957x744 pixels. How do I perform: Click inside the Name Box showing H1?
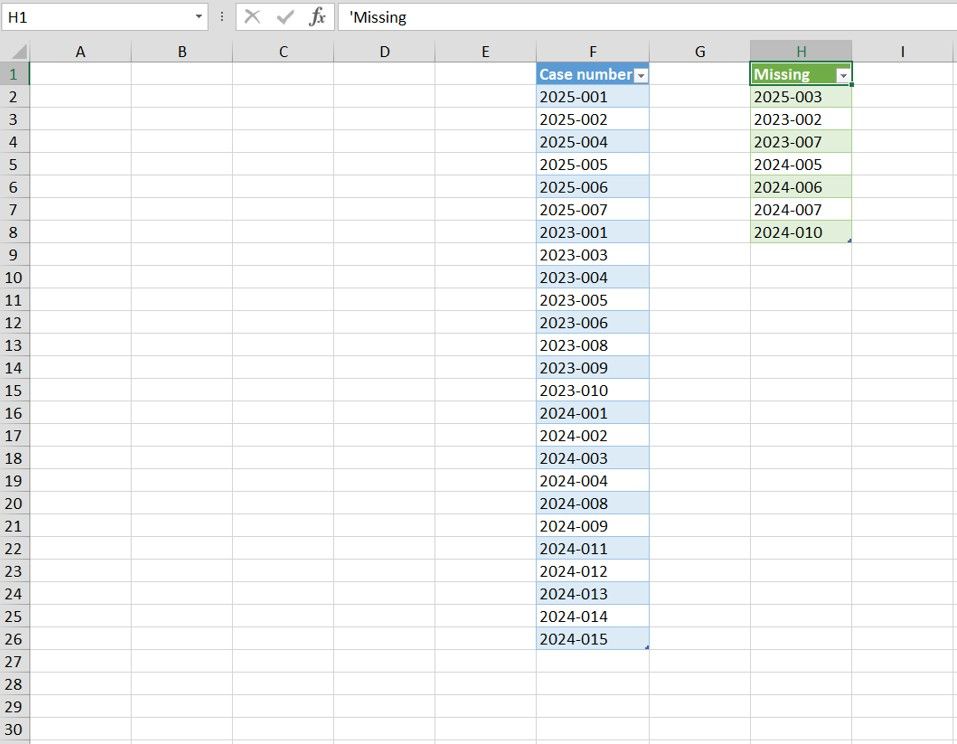coord(98,17)
